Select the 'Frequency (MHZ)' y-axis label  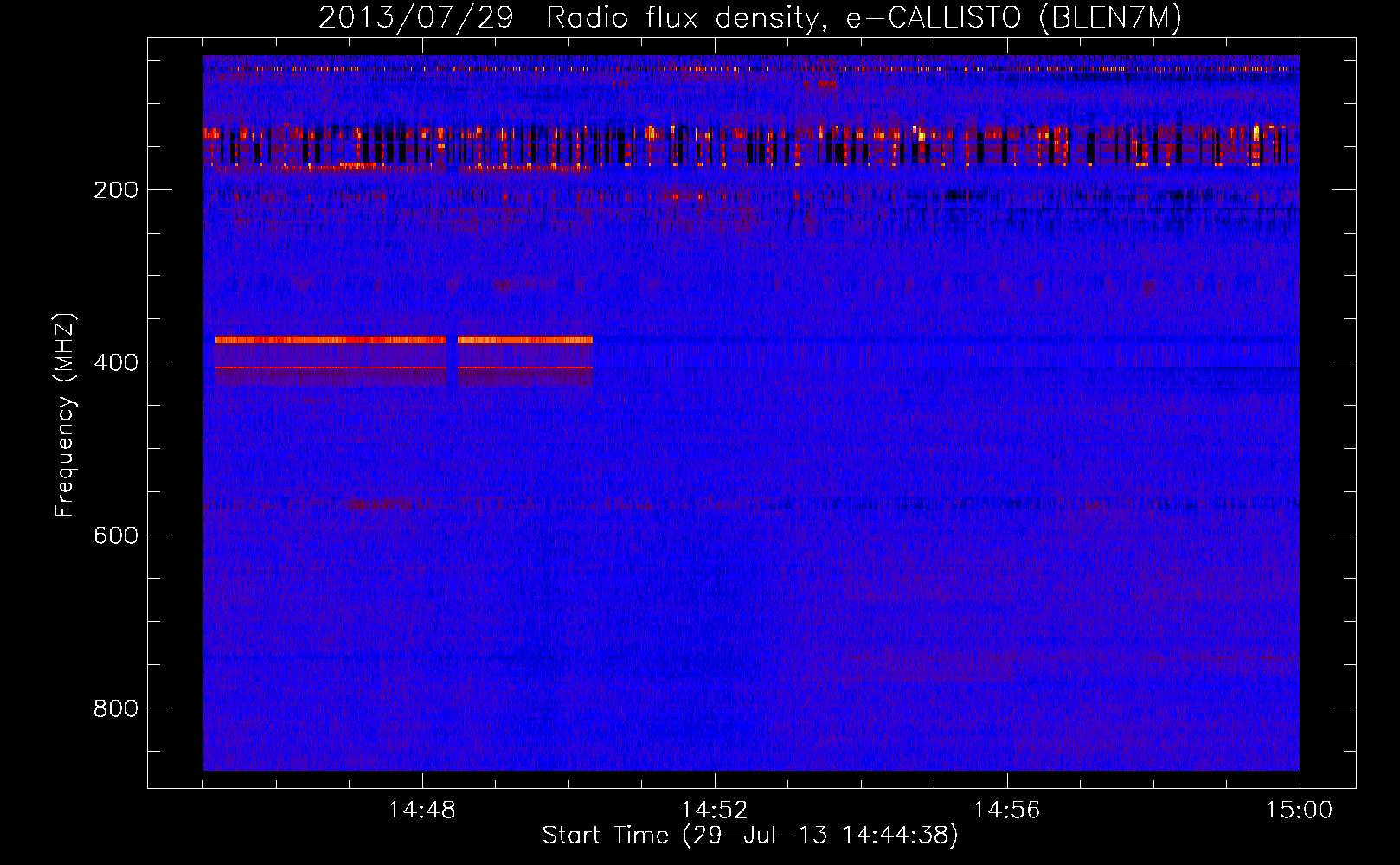point(65,415)
